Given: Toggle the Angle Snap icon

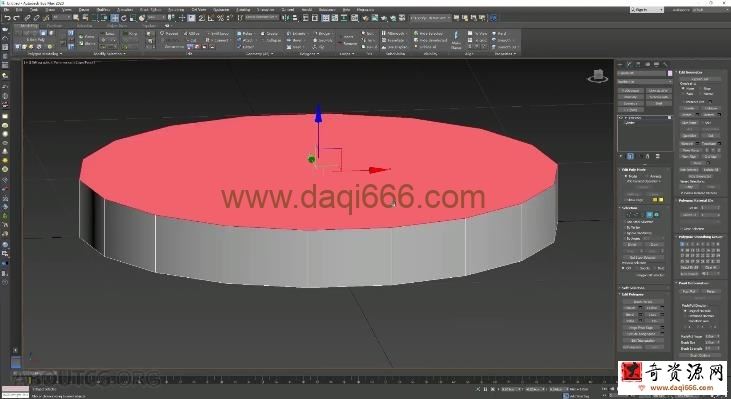Looking at the screenshot, I should tap(211, 18).
